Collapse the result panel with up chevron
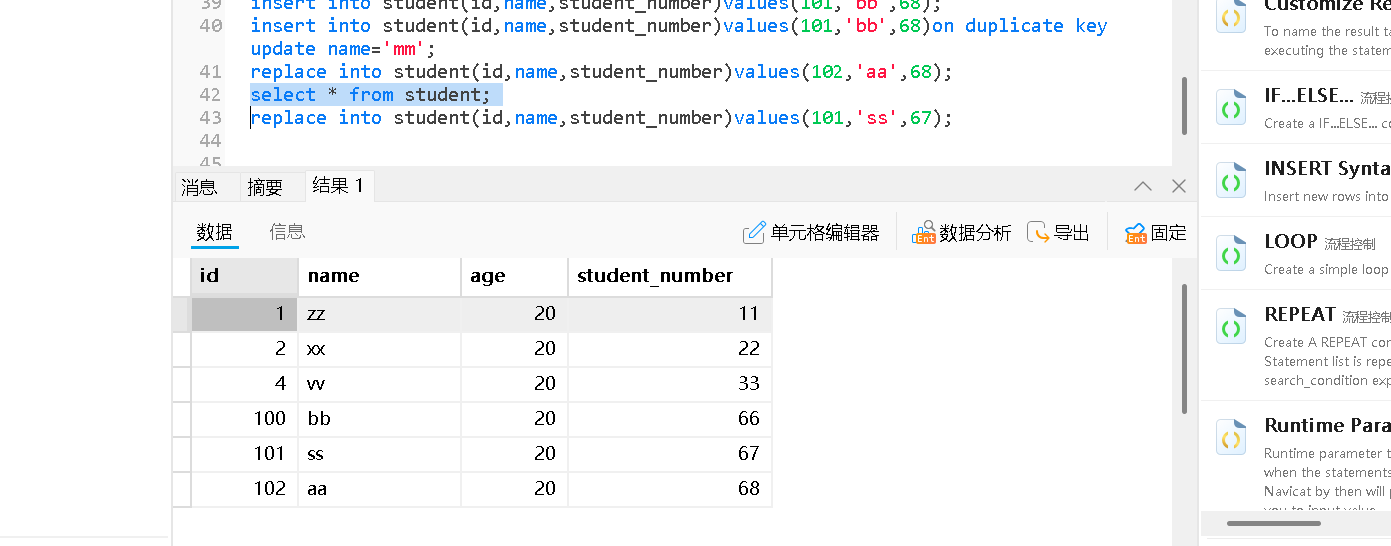This screenshot has height=546, width=1391. (x=1143, y=186)
